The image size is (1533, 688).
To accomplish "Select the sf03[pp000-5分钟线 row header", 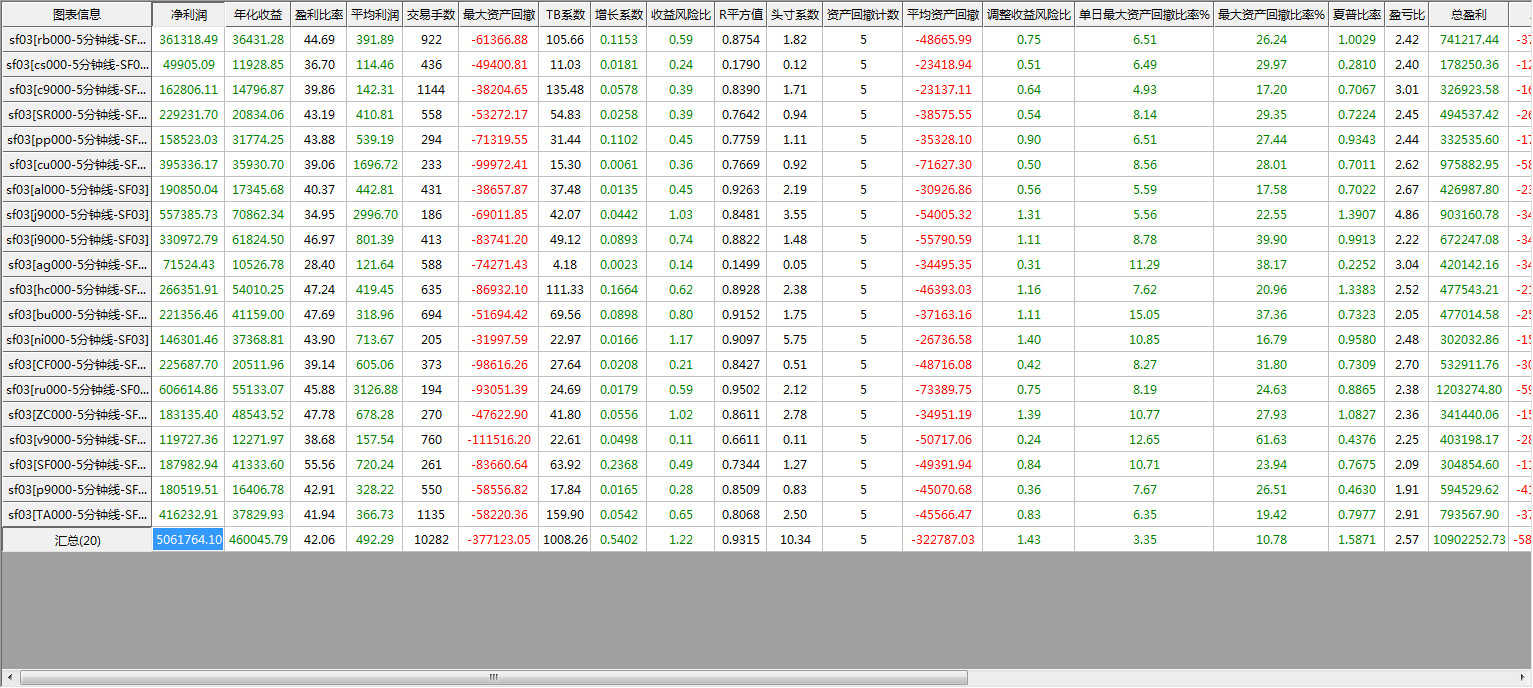I will pos(77,140).
